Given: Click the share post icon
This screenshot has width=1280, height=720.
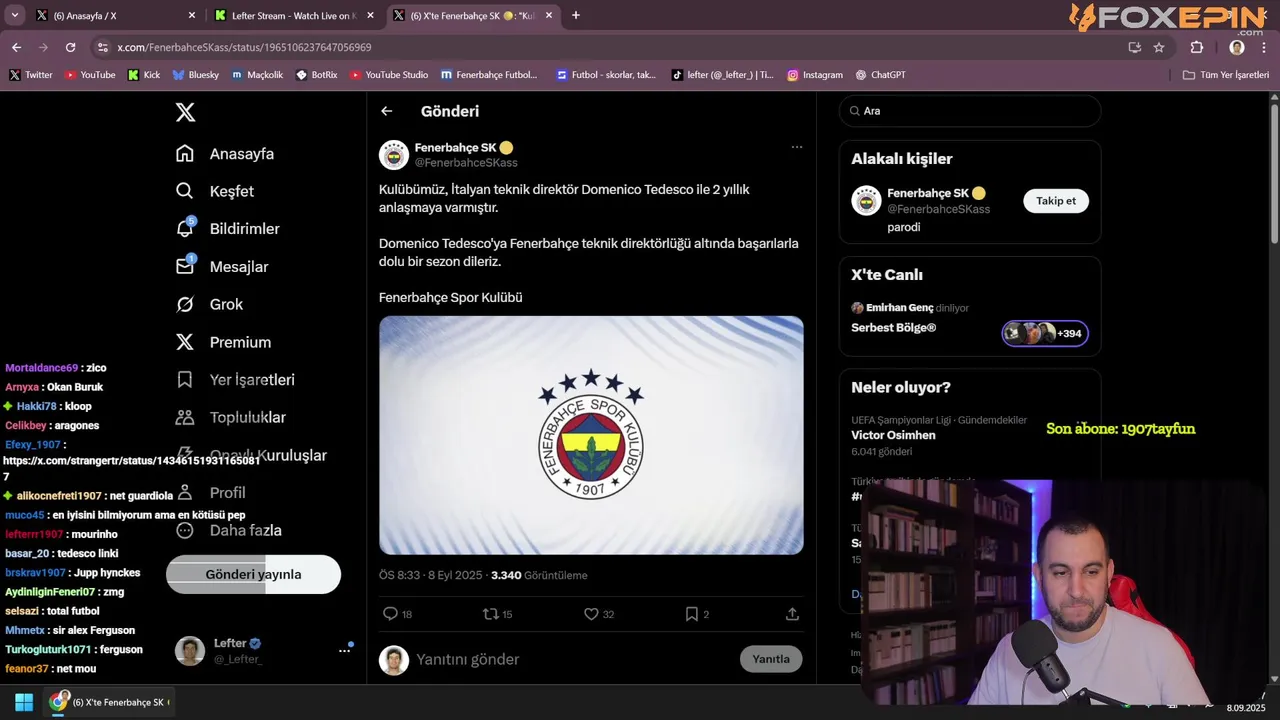Looking at the screenshot, I should (x=792, y=614).
